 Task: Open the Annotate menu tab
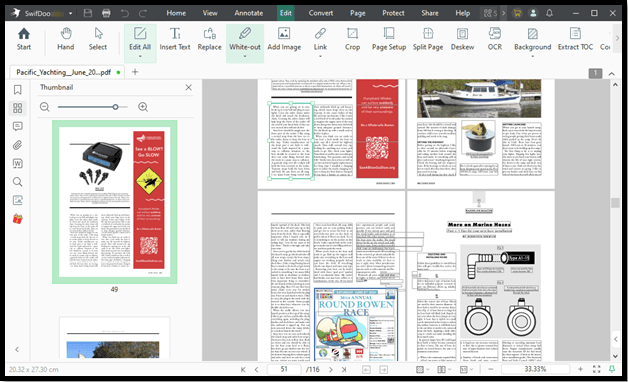click(x=249, y=13)
